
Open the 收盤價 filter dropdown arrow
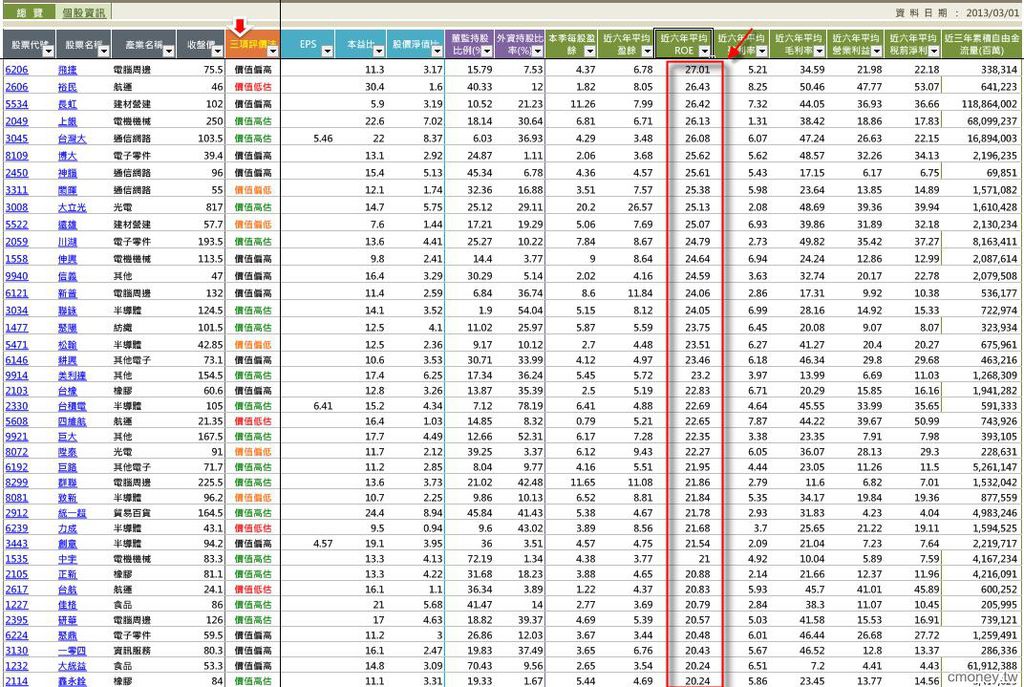(x=217, y=51)
